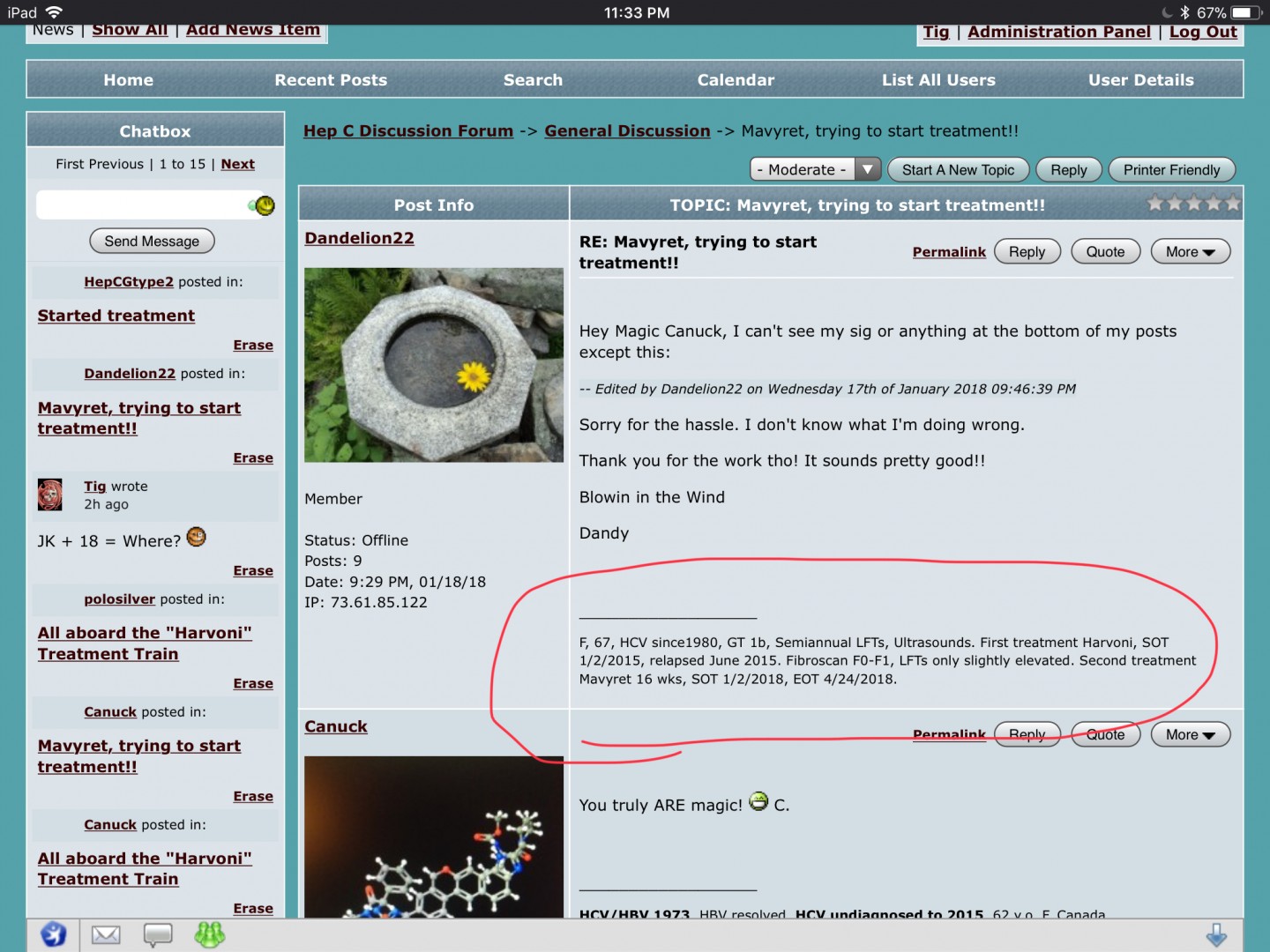Image resolution: width=1270 pixels, height=952 pixels.
Task: Click the speech bubble chat icon
Action: click(158, 934)
